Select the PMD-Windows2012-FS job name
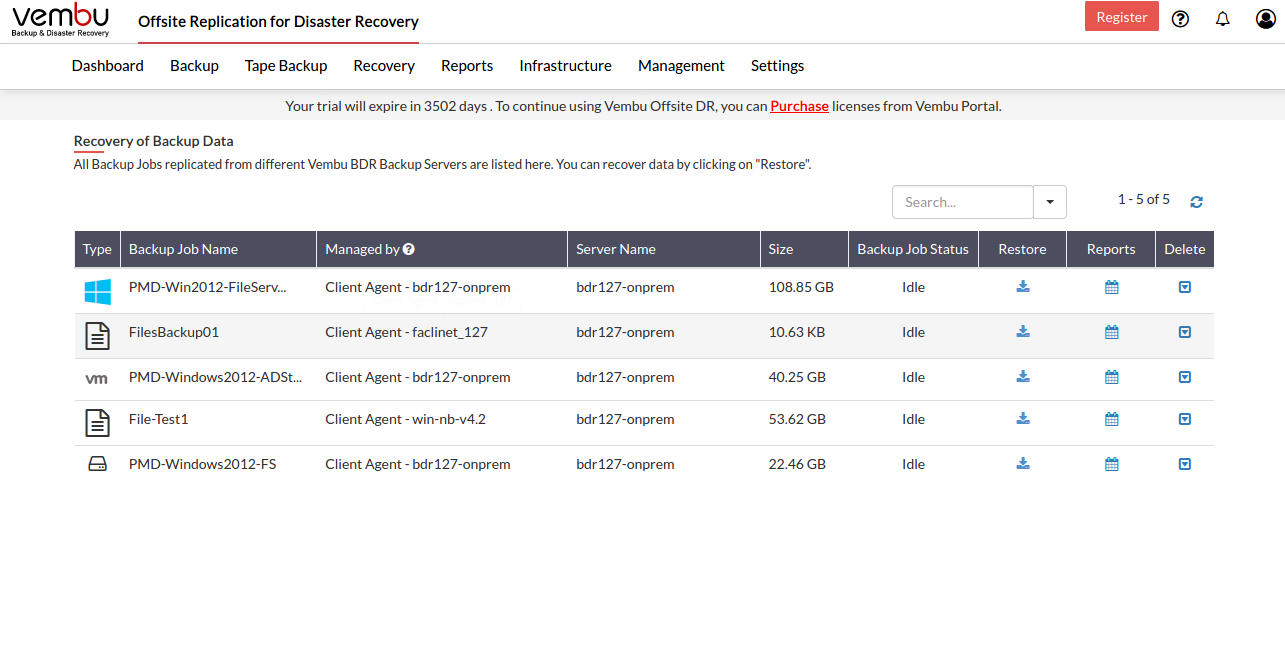Viewport: 1285px width, 662px height. pos(202,464)
